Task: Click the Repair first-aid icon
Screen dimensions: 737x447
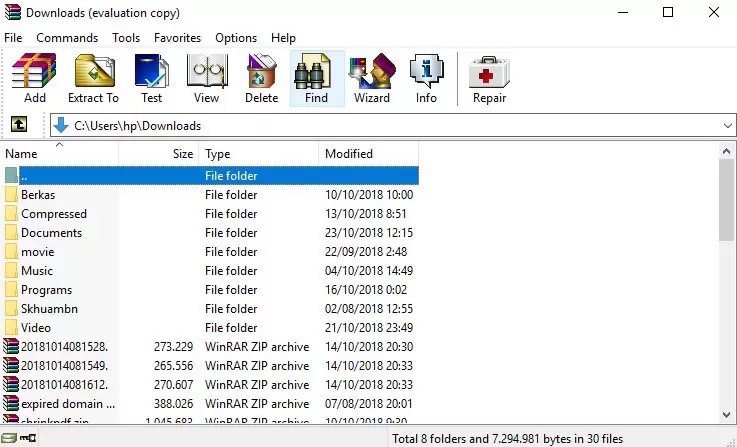Action: point(489,71)
